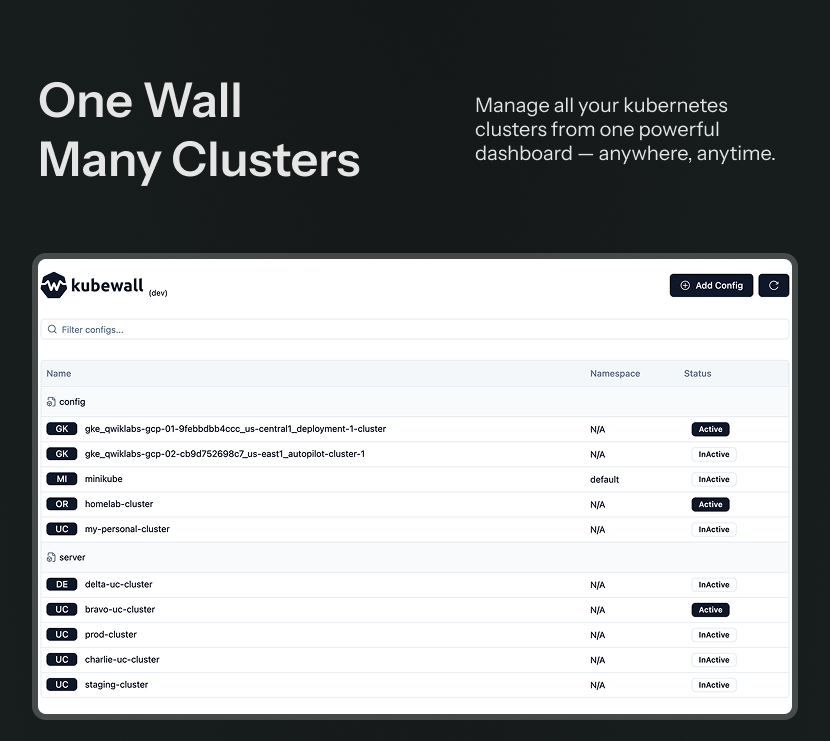Click the UC badge beside my-personal-cluster
830x741 pixels.
[61, 528]
